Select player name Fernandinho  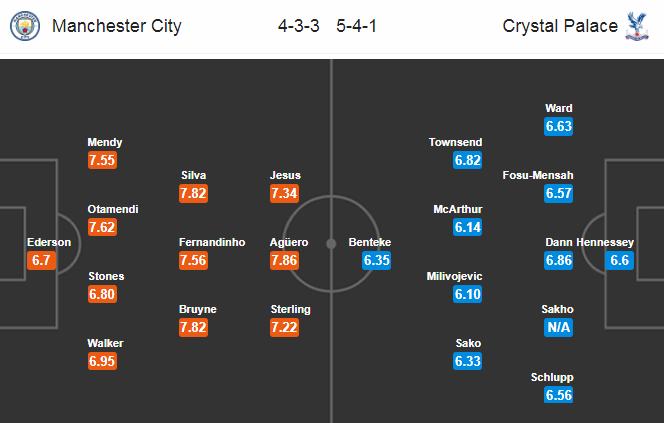tap(212, 242)
